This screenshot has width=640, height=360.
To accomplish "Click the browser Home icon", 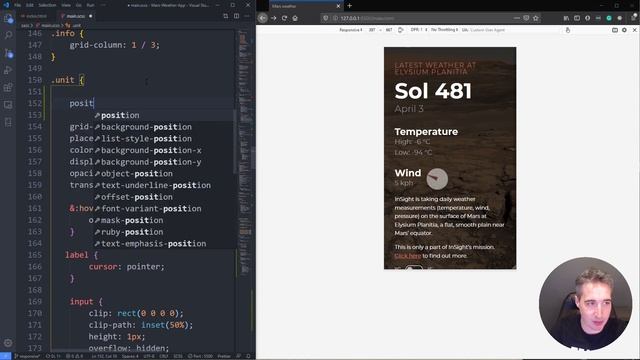I will coord(295,18).
